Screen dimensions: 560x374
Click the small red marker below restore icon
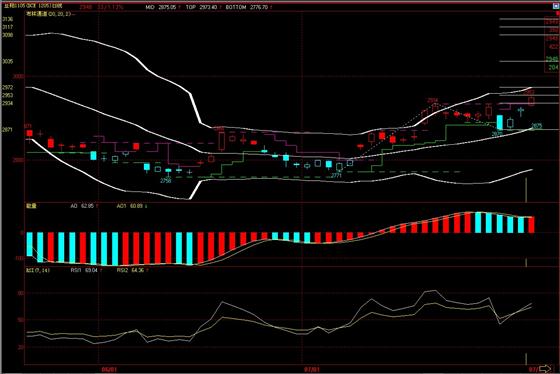[558, 13]
